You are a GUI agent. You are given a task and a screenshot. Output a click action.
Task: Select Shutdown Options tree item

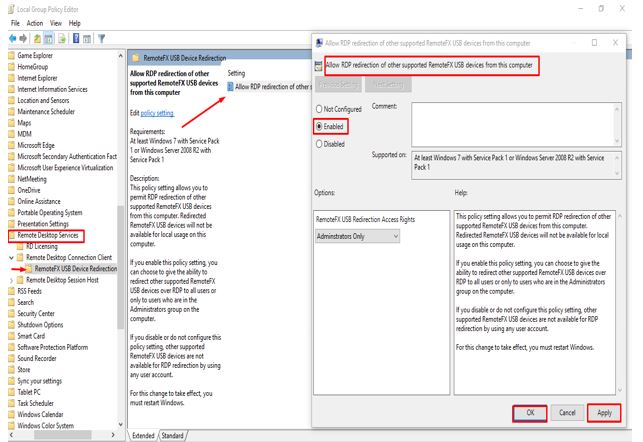point(40,325)
